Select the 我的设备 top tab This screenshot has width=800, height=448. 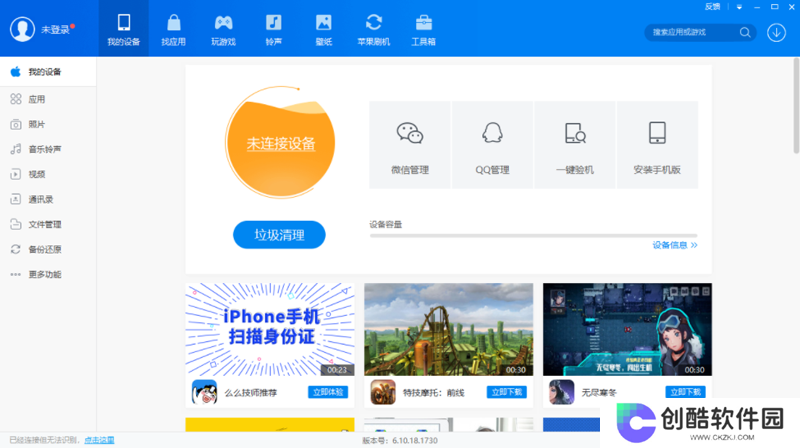coord(123,29)
